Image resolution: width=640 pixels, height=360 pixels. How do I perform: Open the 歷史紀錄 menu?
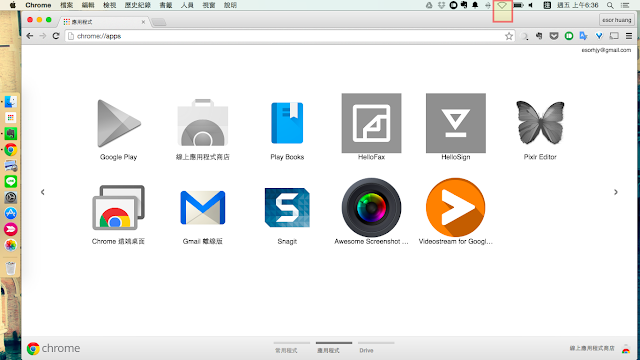[x=138, y=5]
